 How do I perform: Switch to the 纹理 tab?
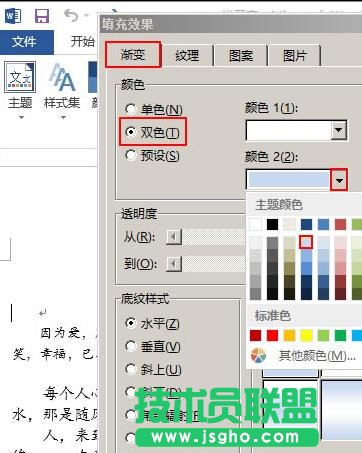(187, 55)
